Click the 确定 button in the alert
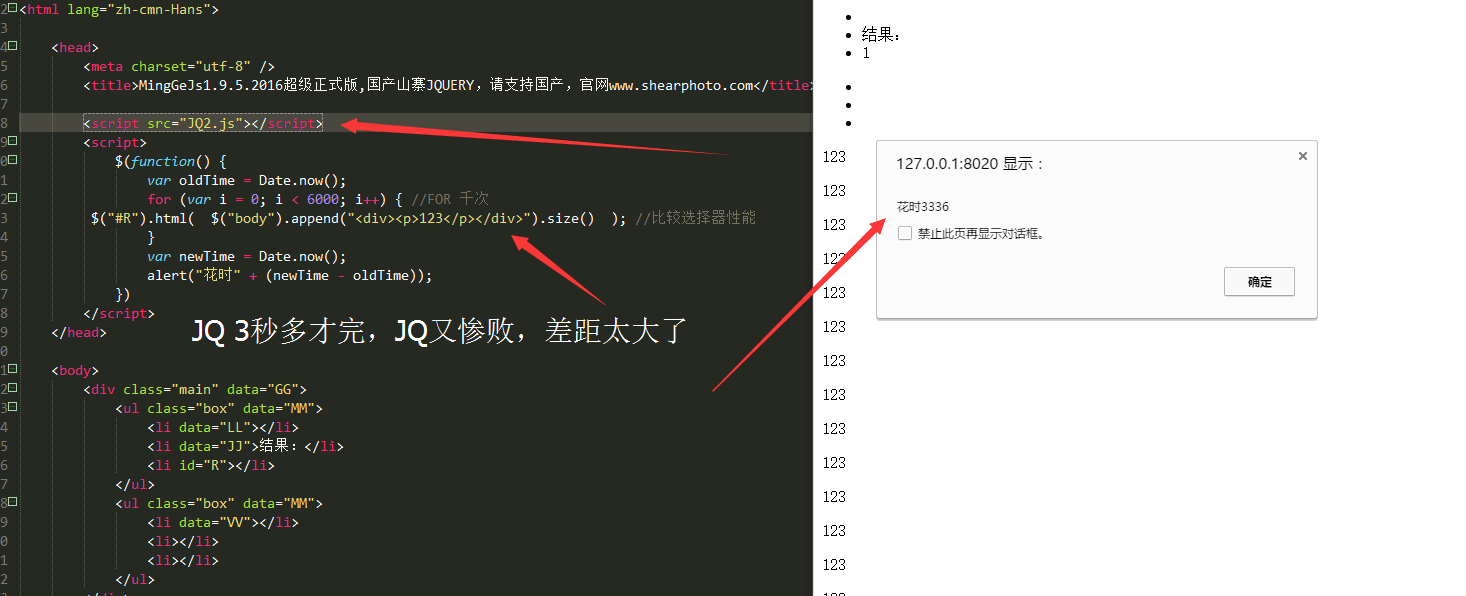This screenshot has height=596, width=1466. 1259,282
